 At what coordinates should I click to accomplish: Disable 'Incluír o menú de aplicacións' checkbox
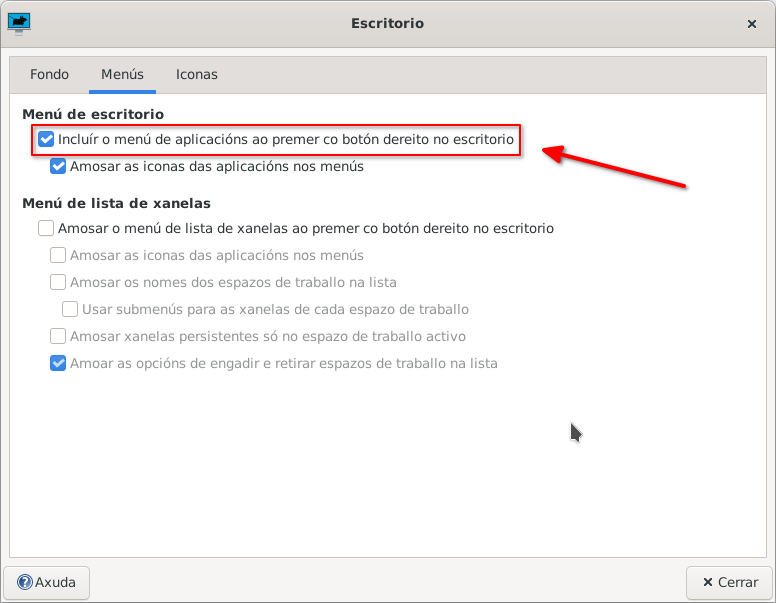[x=46, y=140]
